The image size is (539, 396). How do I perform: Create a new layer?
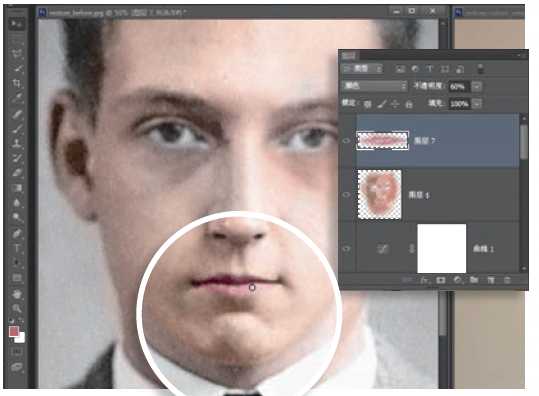tap(491, 280)
